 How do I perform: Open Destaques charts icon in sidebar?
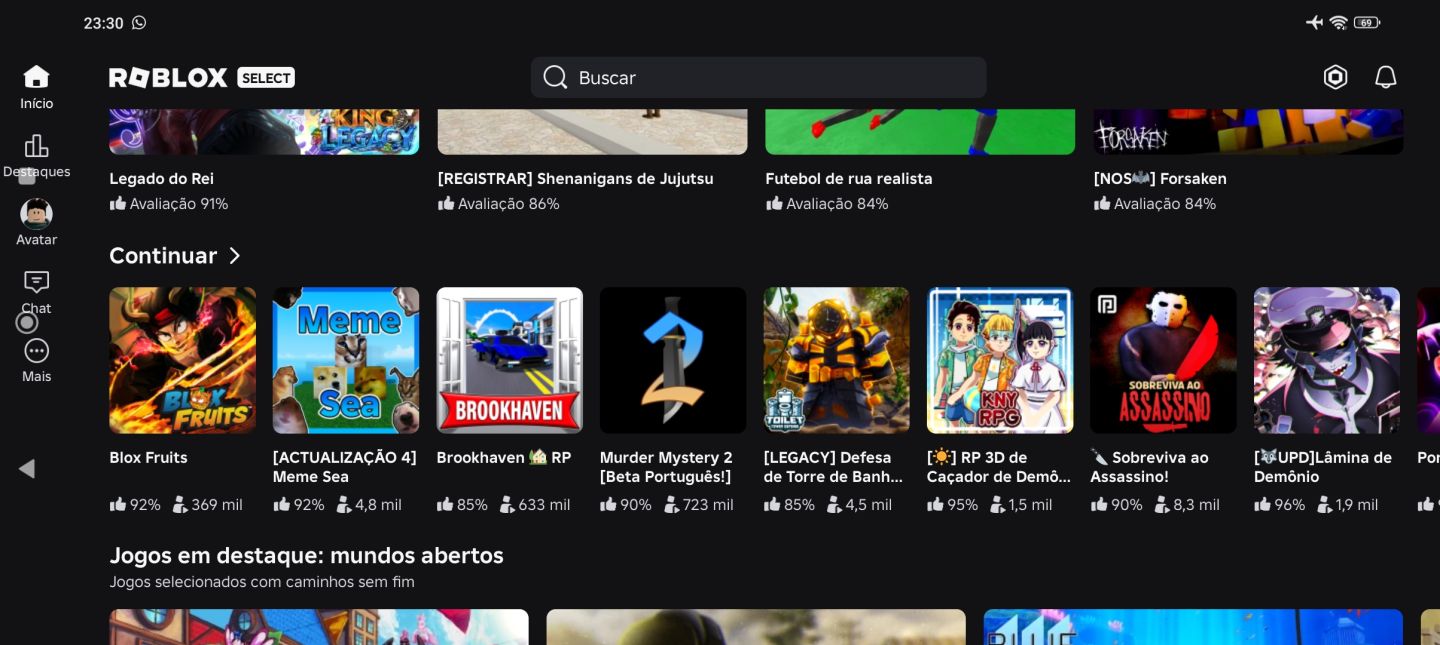coord(36,146)
